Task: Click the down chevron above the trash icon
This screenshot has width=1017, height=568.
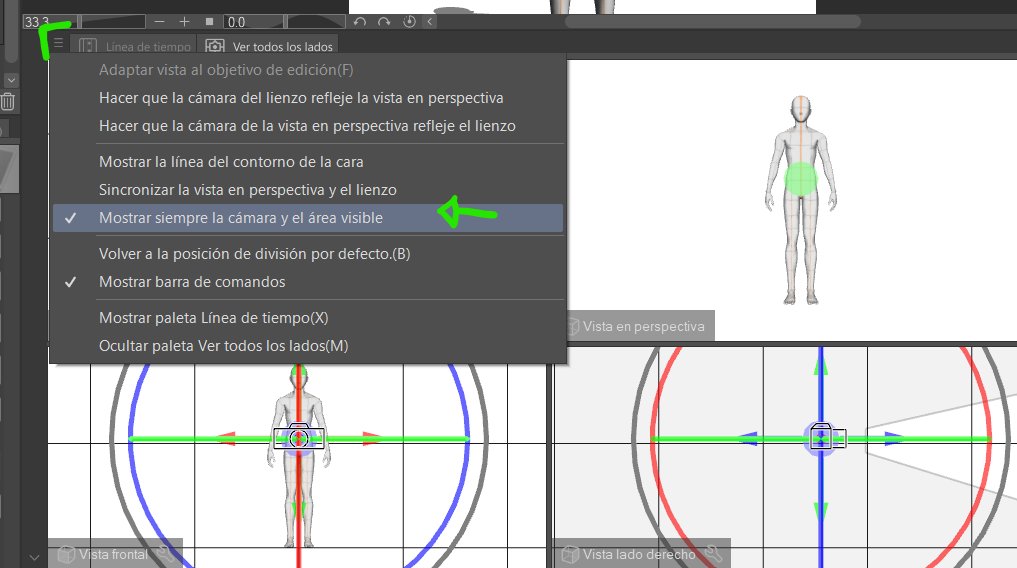Action: [x=11, y=80]
